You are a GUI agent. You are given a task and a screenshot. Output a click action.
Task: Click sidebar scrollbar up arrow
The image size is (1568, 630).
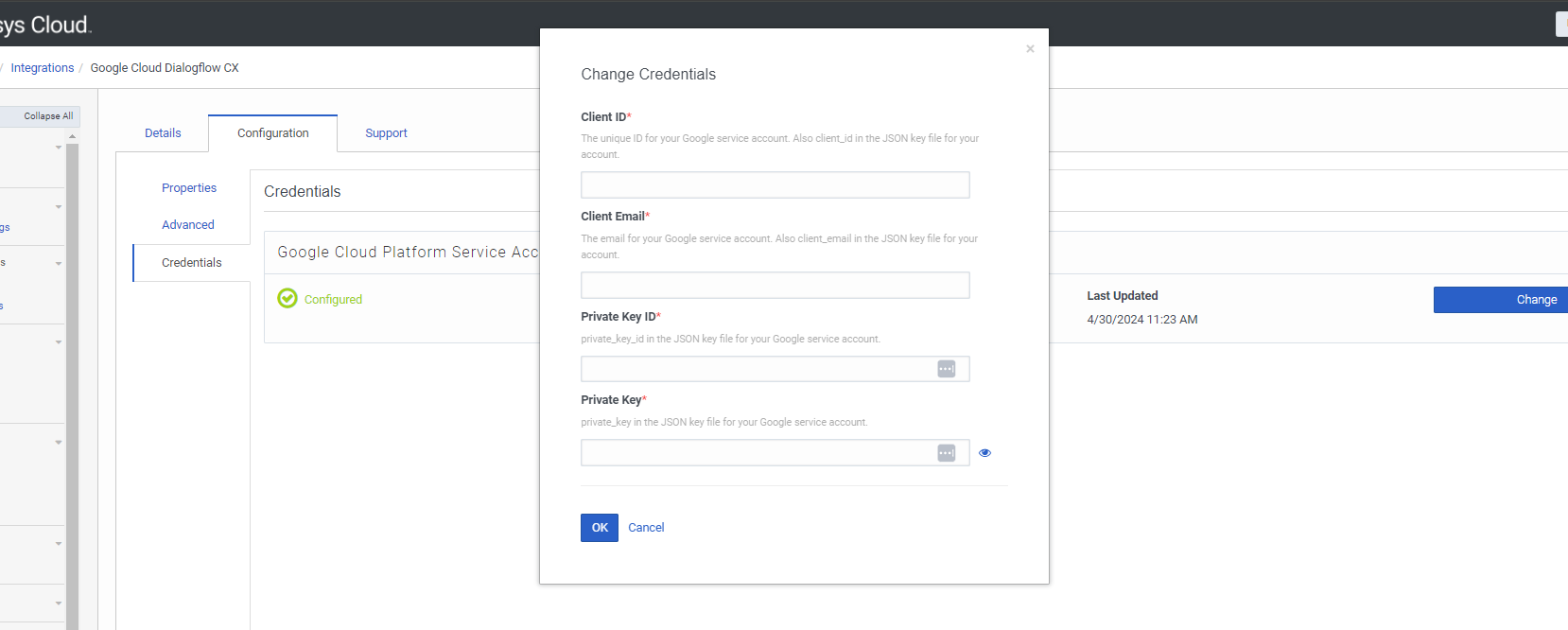click(73, 137)
